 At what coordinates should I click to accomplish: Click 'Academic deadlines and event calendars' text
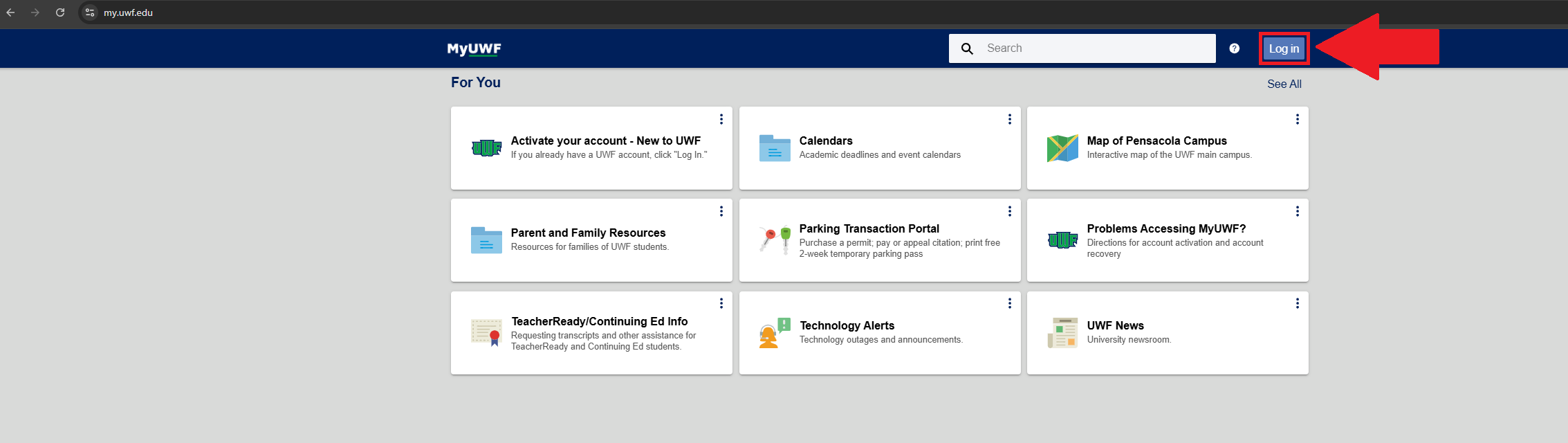(x=880, y=155)
